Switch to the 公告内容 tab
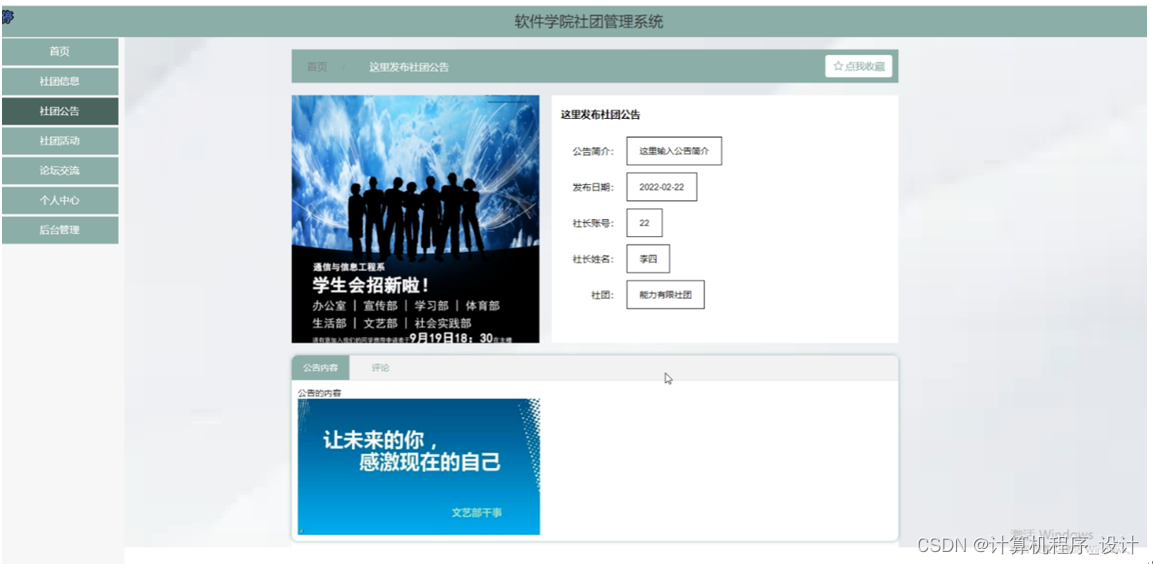The height and width of the screenshot is (564, 1154). 320,367
